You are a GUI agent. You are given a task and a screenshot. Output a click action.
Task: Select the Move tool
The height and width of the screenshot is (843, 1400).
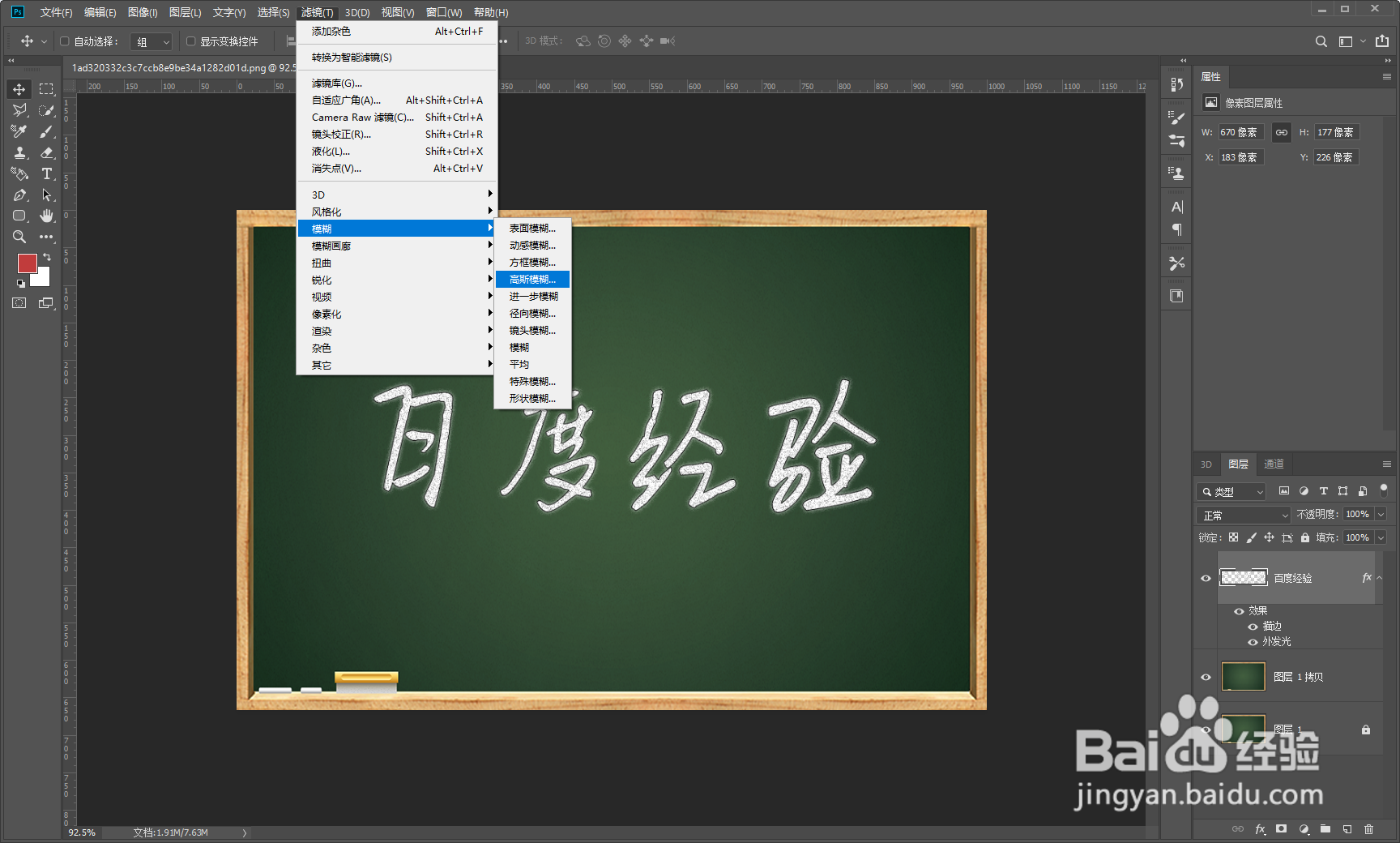click(18, 88)
